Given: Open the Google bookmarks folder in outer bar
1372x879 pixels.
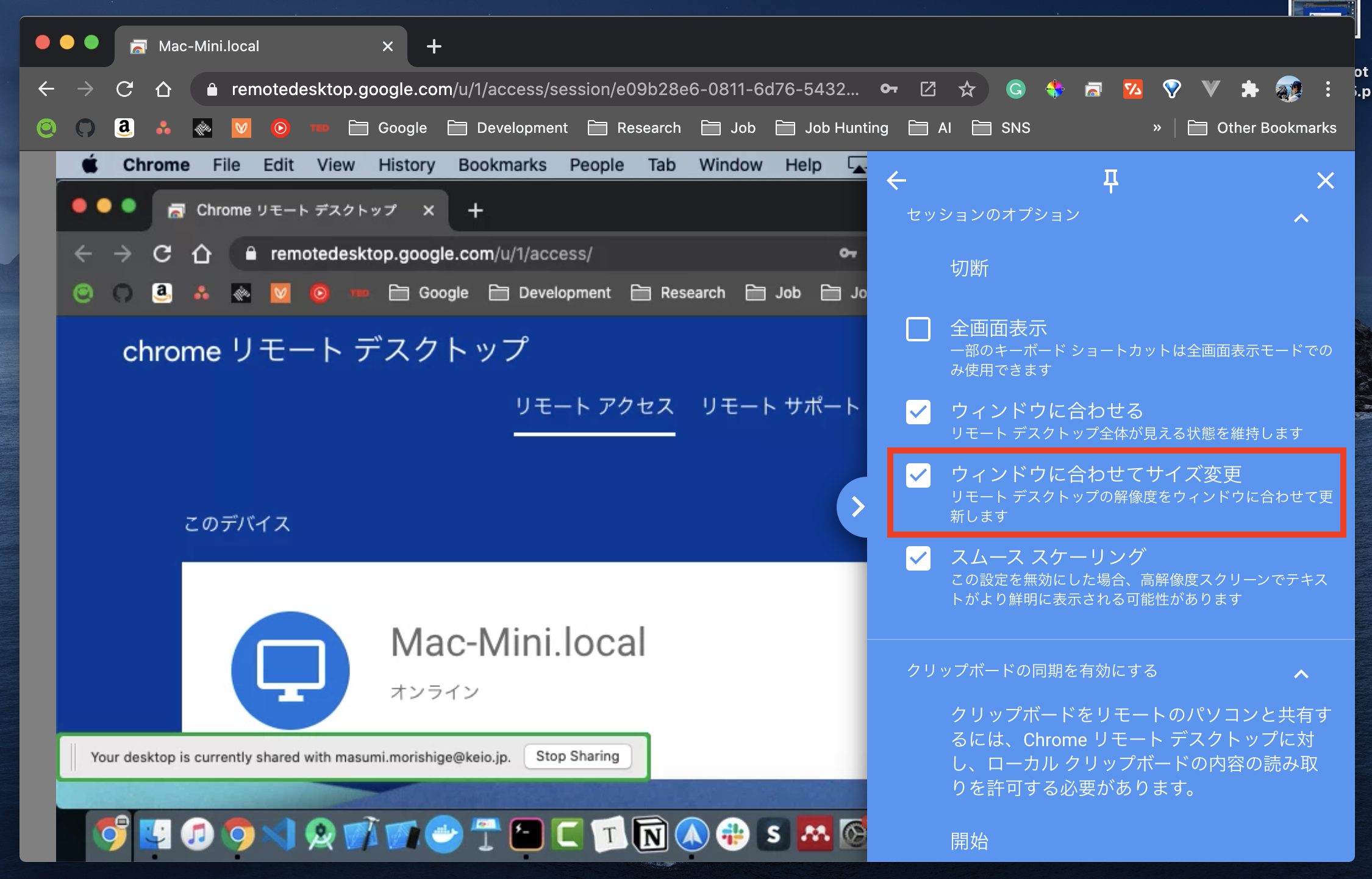Looking at the screenshot, I should tap(388, 128).
